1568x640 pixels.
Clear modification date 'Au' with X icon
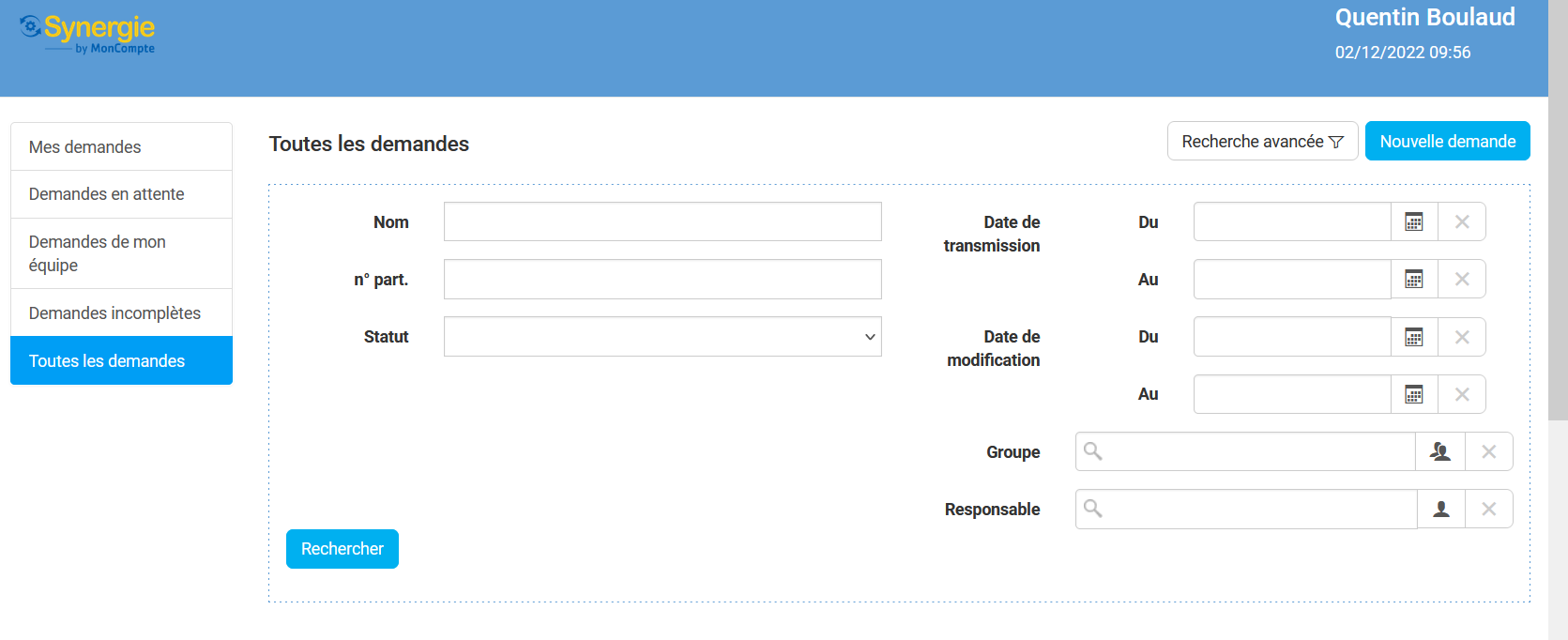coord(1461,394)
